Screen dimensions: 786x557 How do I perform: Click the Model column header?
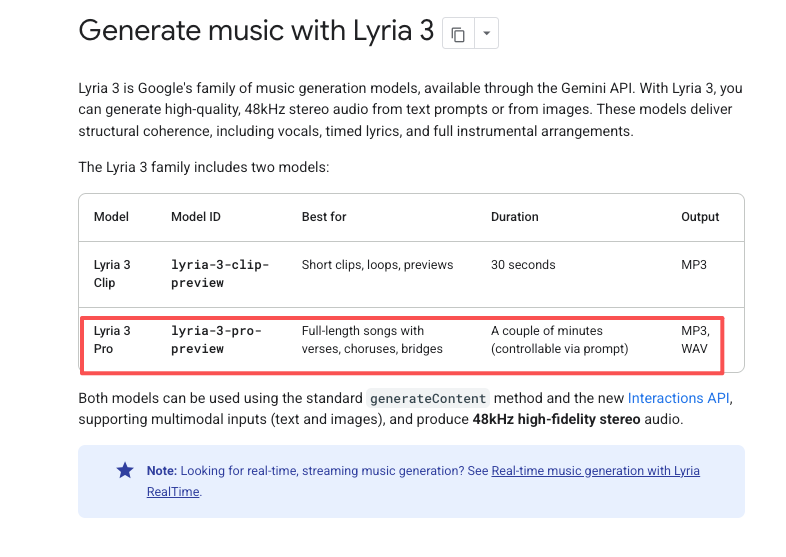(x=111, y=217)
